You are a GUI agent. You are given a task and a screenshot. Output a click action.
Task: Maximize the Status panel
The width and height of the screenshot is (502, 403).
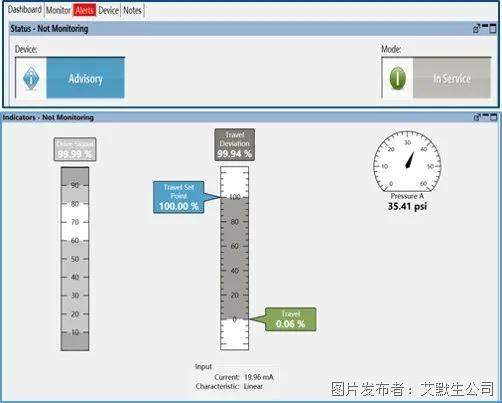(493, 29)
